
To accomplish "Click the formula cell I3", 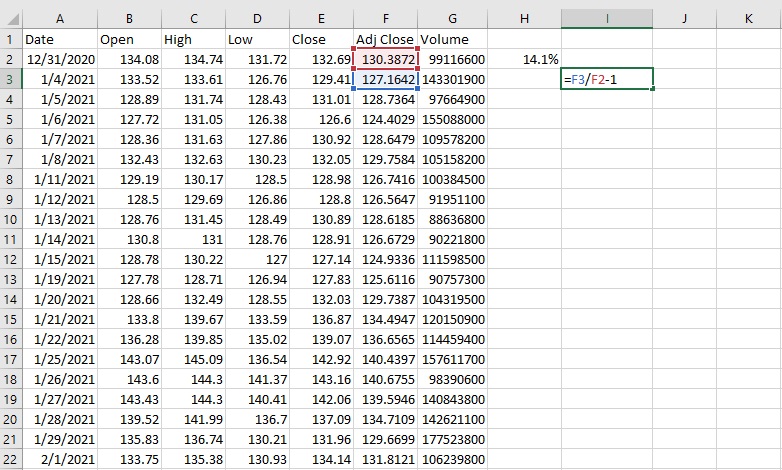I will coord(608,79).
